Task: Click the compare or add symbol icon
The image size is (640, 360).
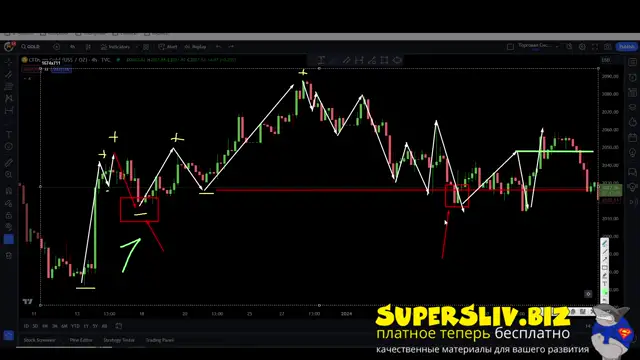Action: pyautogui.click(x=56, y=47)
